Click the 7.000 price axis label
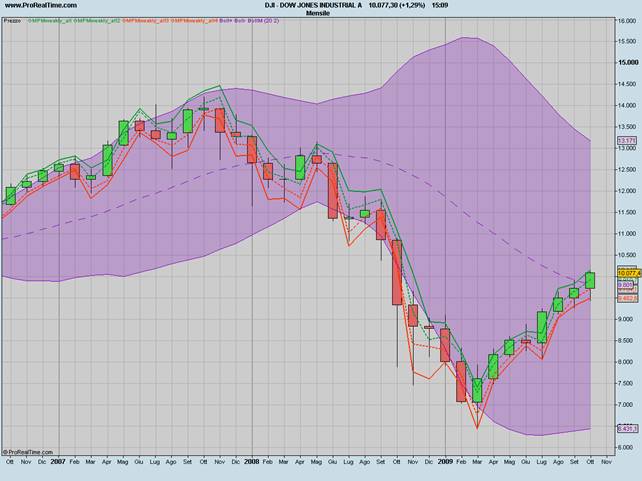This screenshot has height=481, width=642. tap(628, 404)
